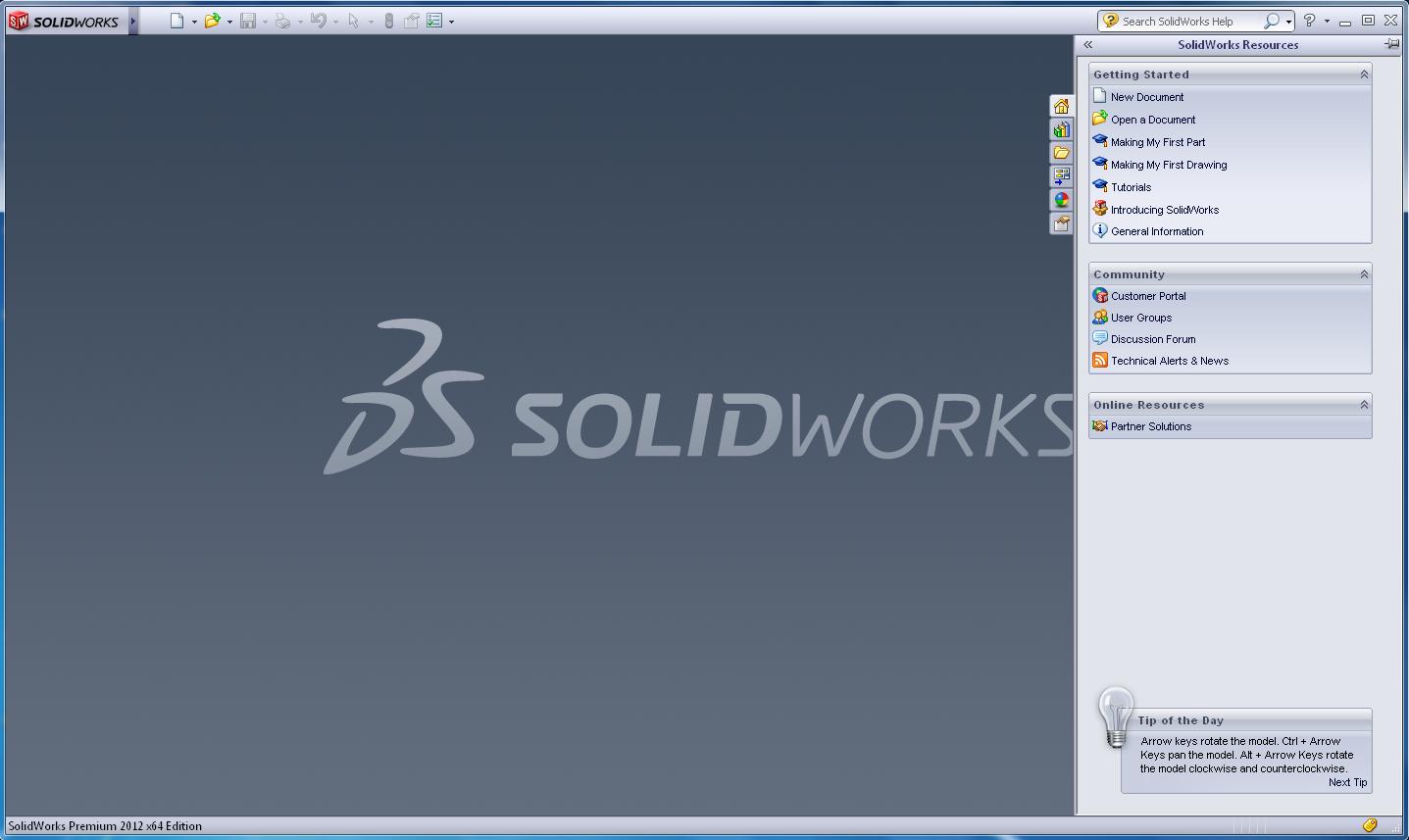Pin the SolidWorks Resources task pane
Image resolution: width=1409 pixels, height=840 pixels.
(1391, 44)
